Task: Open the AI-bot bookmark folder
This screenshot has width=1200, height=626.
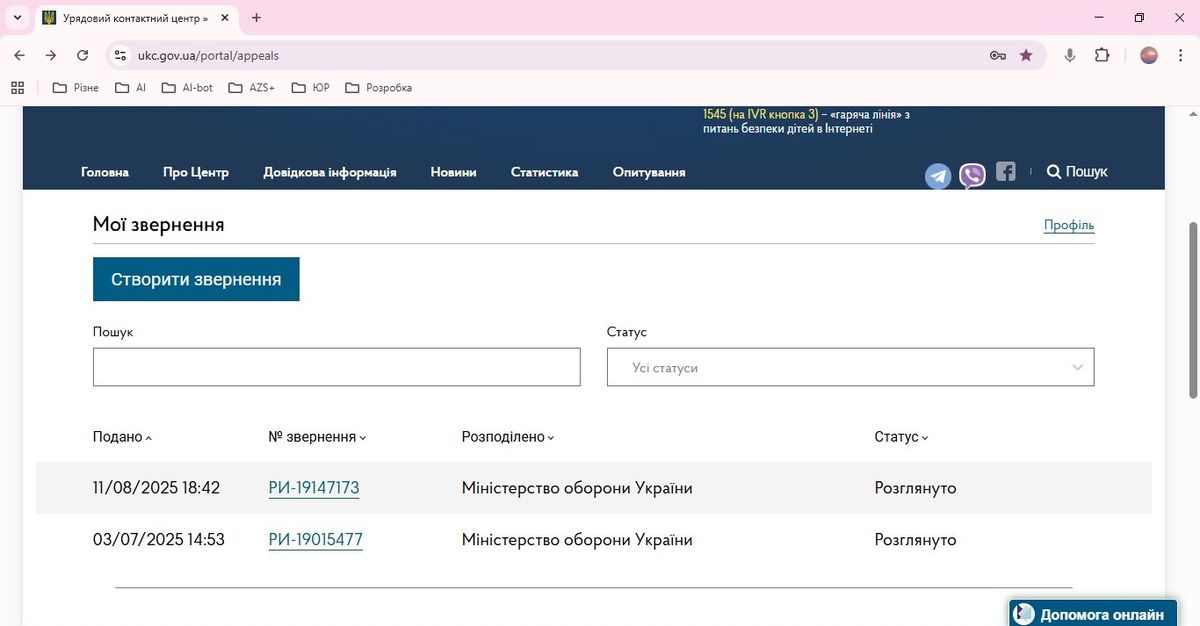Action: [188, 87]
